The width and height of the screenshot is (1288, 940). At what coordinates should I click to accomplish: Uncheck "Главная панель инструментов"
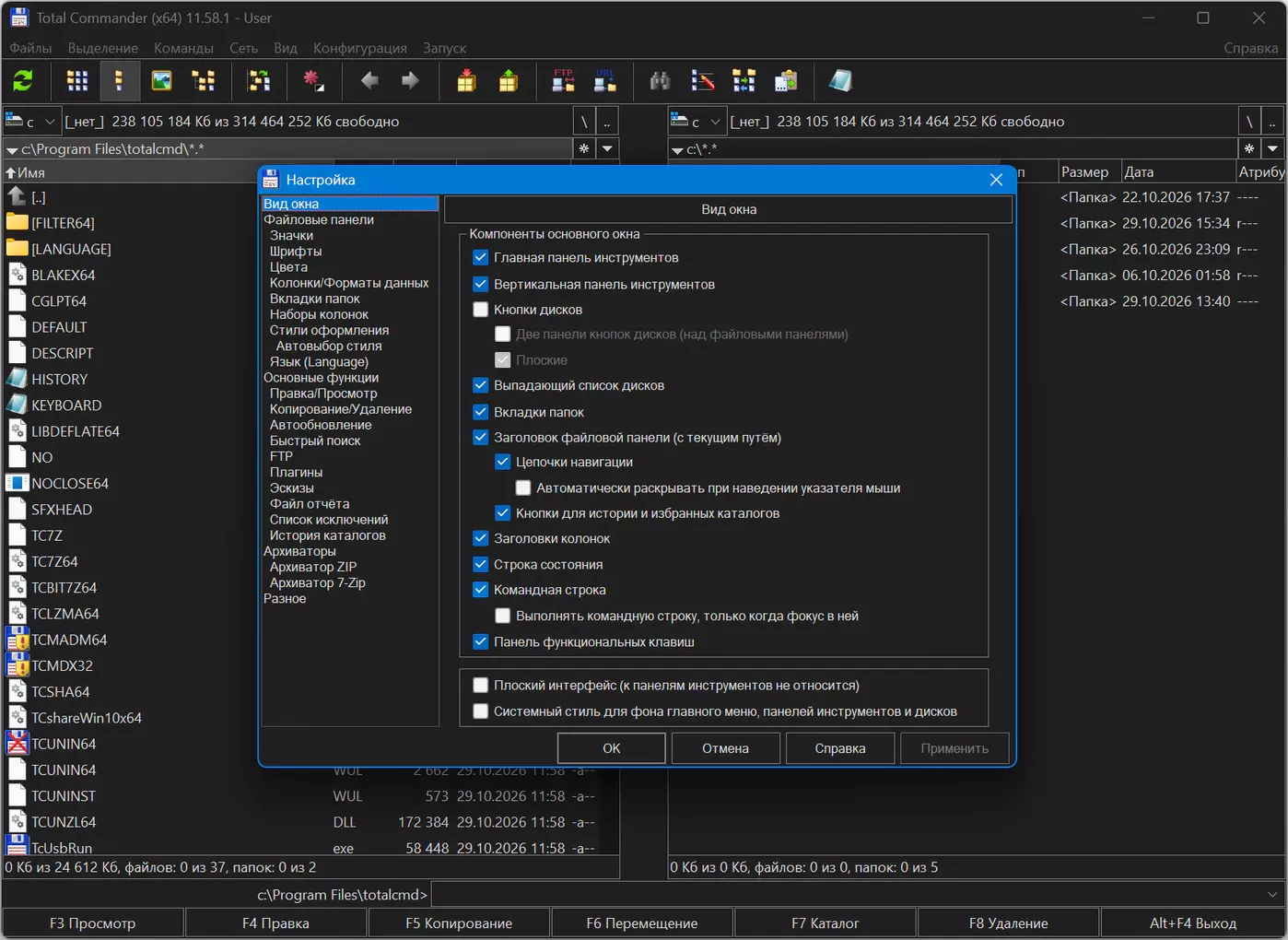coord(481,258)
